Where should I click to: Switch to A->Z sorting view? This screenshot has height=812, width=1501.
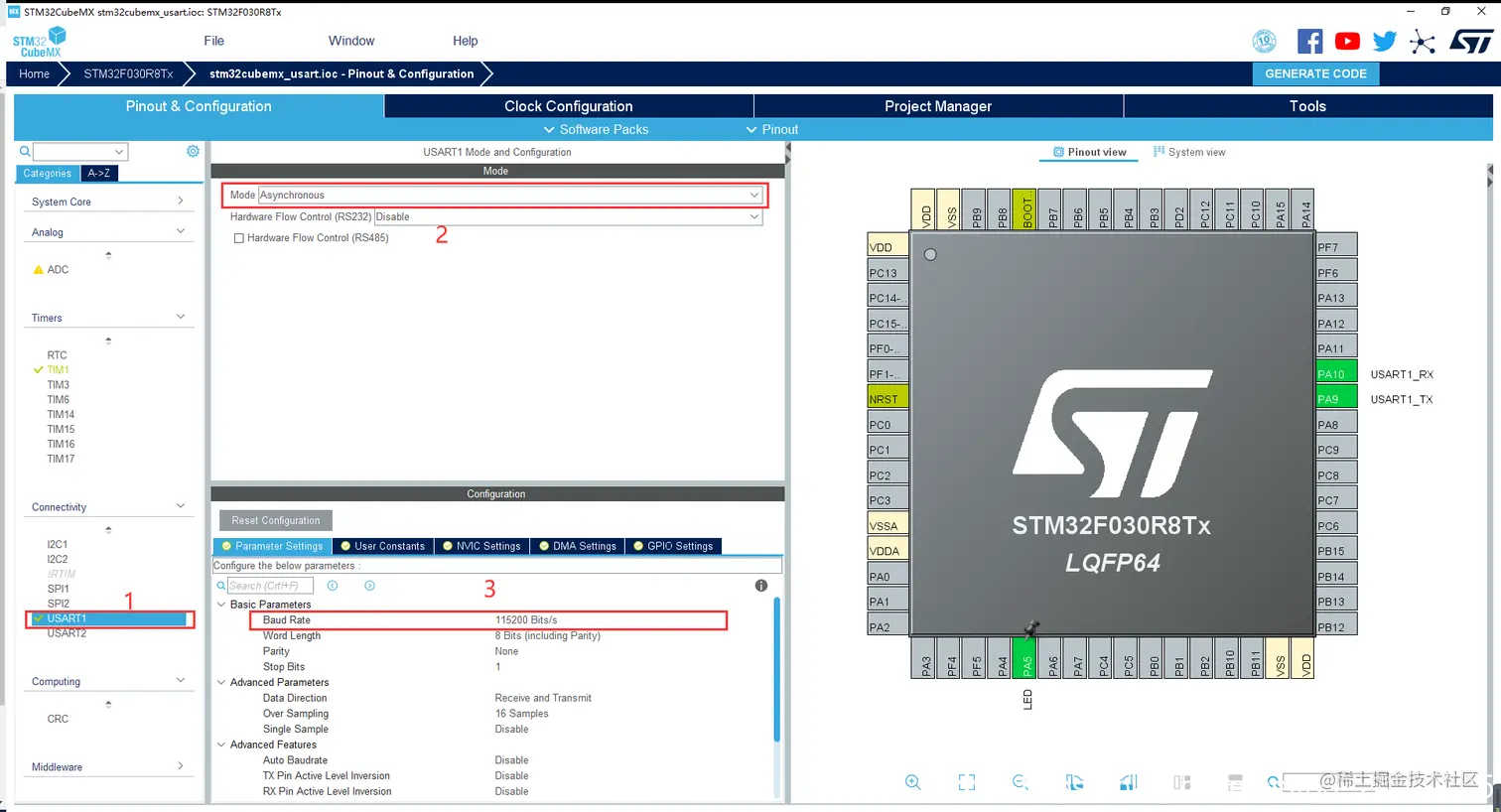99,173
